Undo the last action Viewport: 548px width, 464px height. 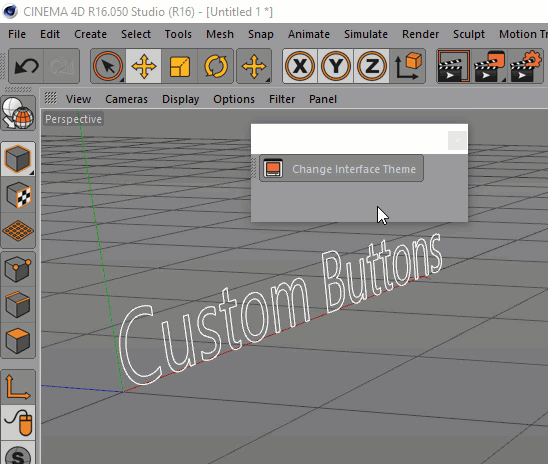pos(26,66)
